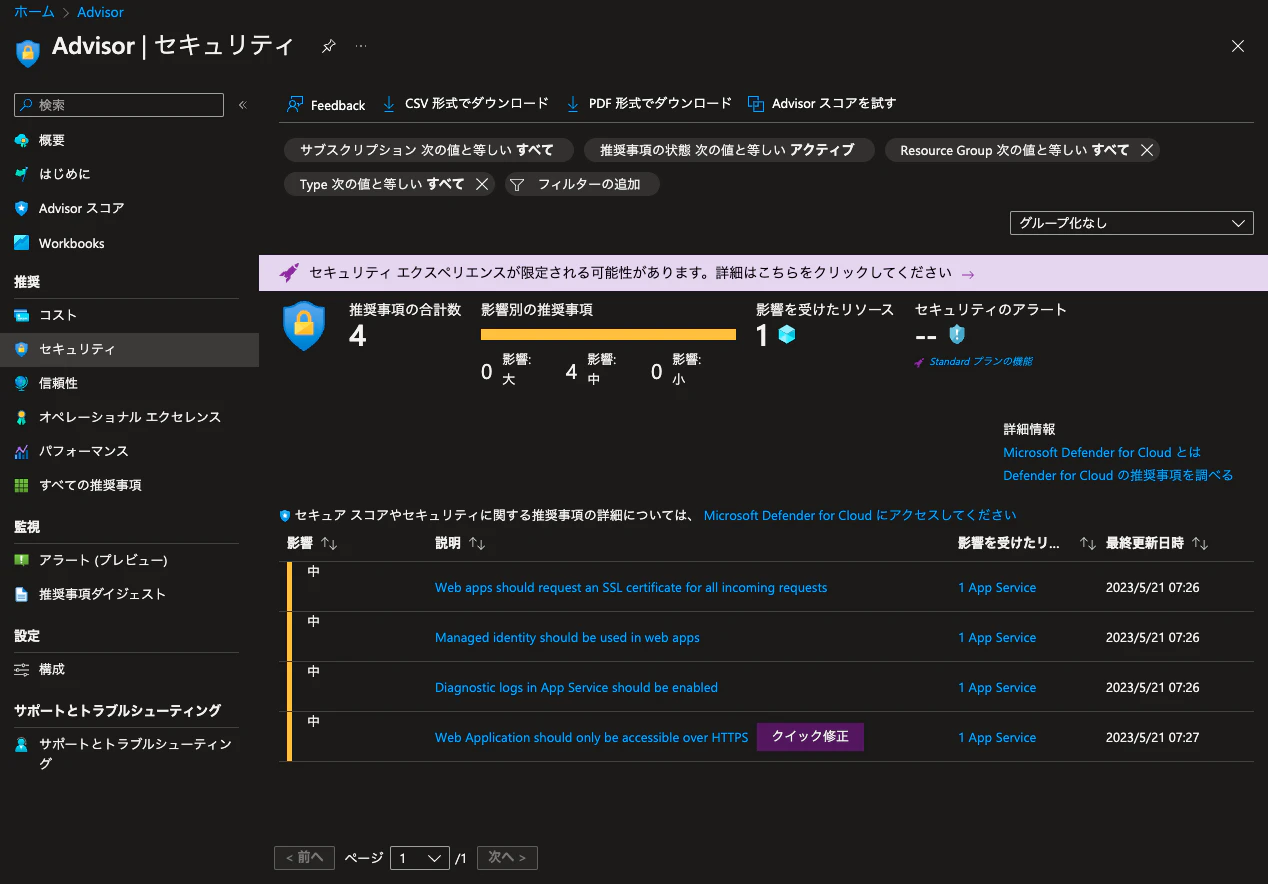Screen dimensions: 1268x884
Task: Click 1 App Service in SSL certificate row
Action: tap(997, 587)
